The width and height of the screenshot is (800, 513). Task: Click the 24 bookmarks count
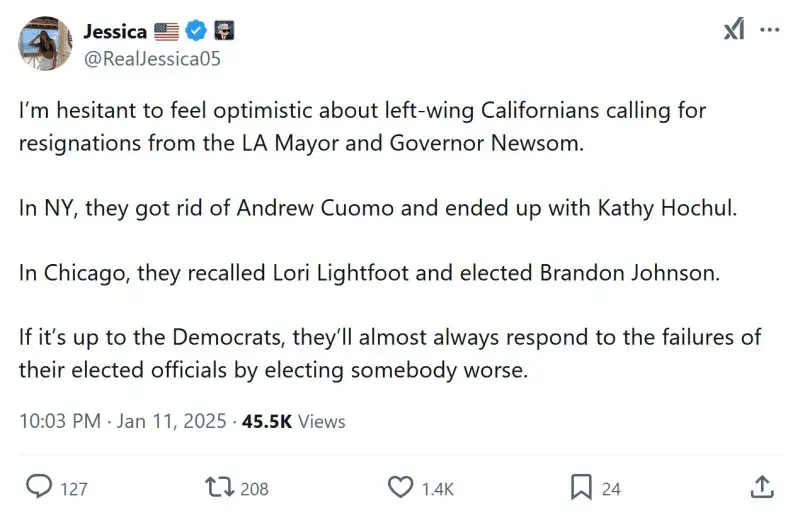pos(611,488)
